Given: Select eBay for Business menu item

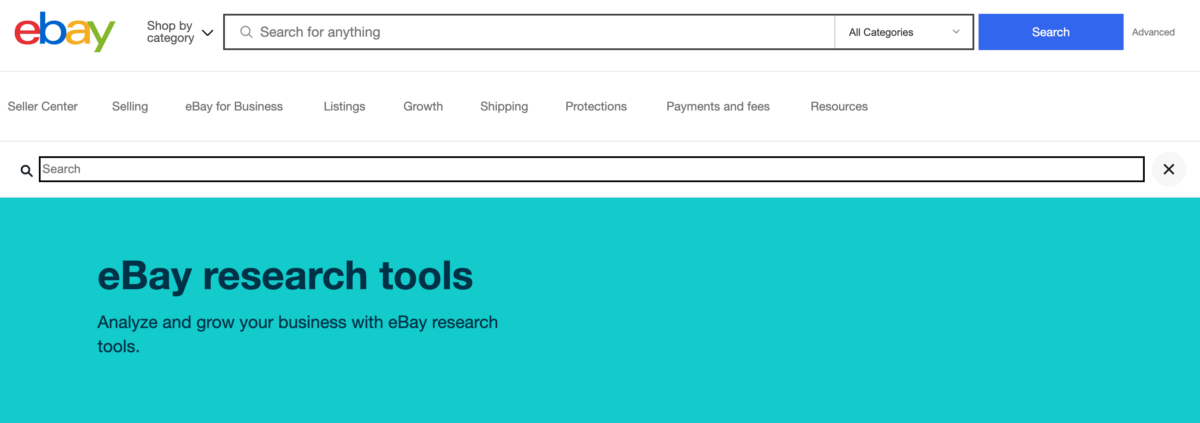Looking at the screenshot, I should 234,106.
